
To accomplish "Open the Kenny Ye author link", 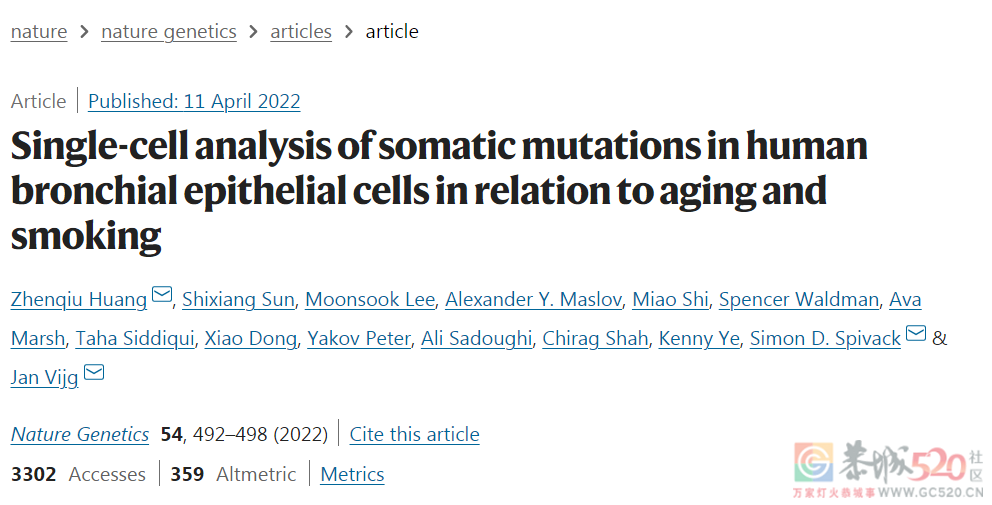I will pyautogui.click(x=699, y=339).
